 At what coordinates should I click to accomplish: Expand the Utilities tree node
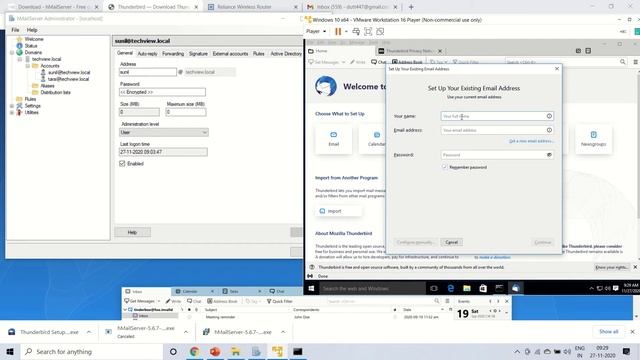(x=12, y=112)
